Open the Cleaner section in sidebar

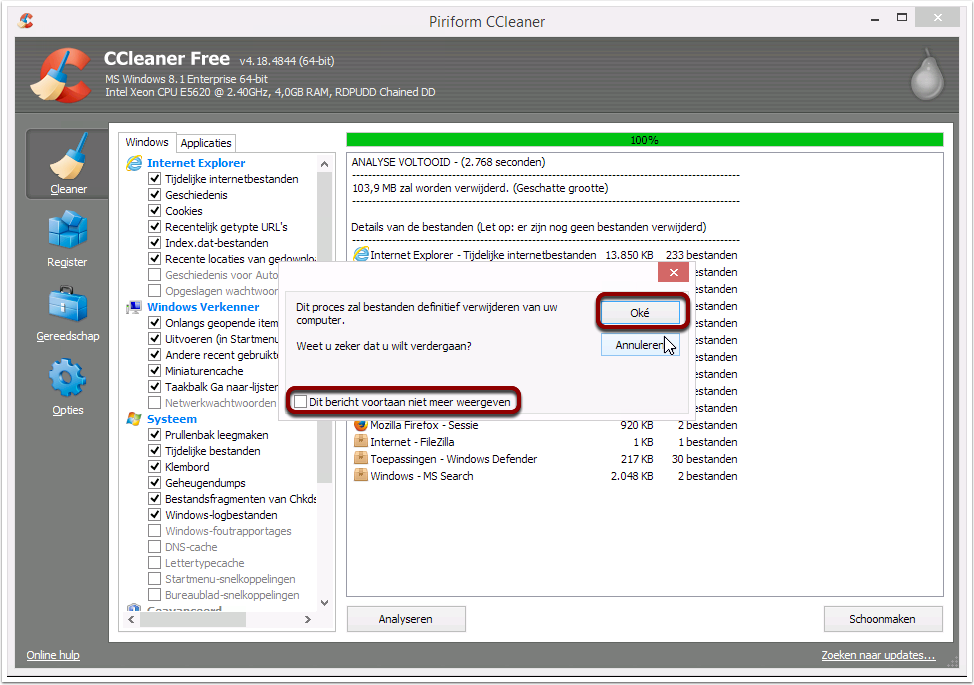point(68,165)
